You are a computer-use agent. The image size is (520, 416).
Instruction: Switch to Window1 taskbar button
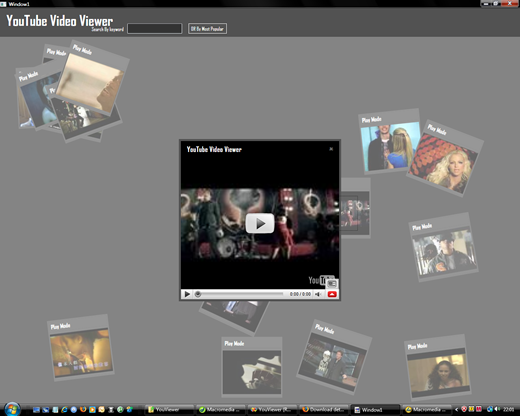click(375, 409)
